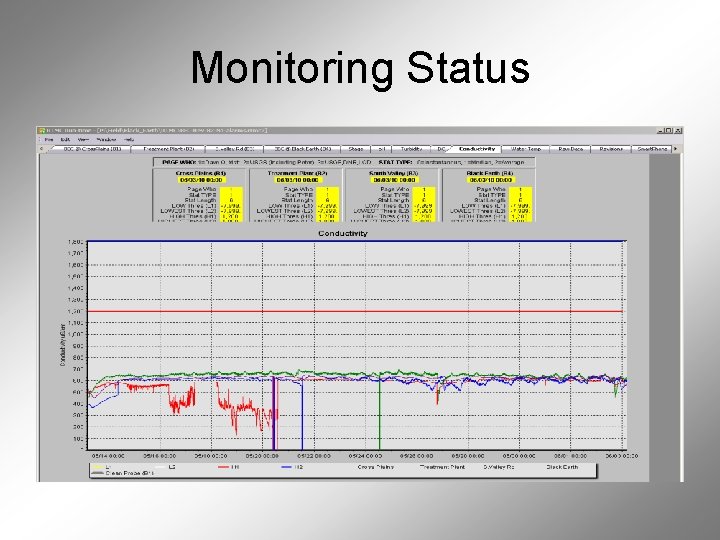Switch to the Water Temp tab
This screenshot has height=540, width=720.
tap(525, 149)
